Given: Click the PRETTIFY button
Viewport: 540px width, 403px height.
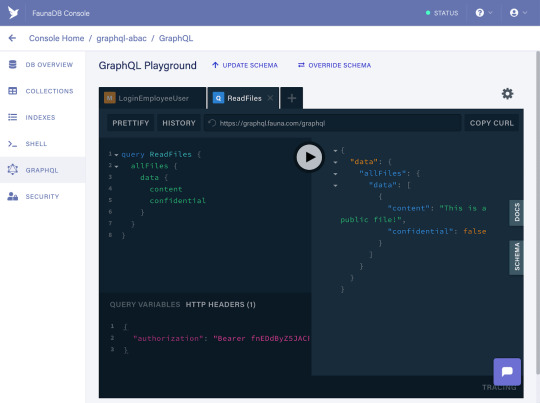Looking at the screenshot, I should (131, 123).
